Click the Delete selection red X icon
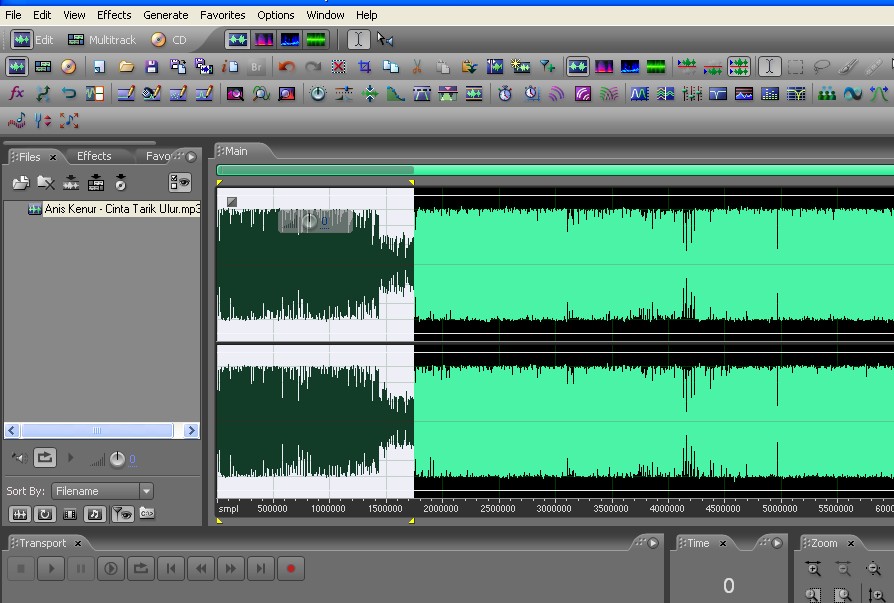Image resolution: width=894 pixels, height=603 pixels. coord(339,67)
